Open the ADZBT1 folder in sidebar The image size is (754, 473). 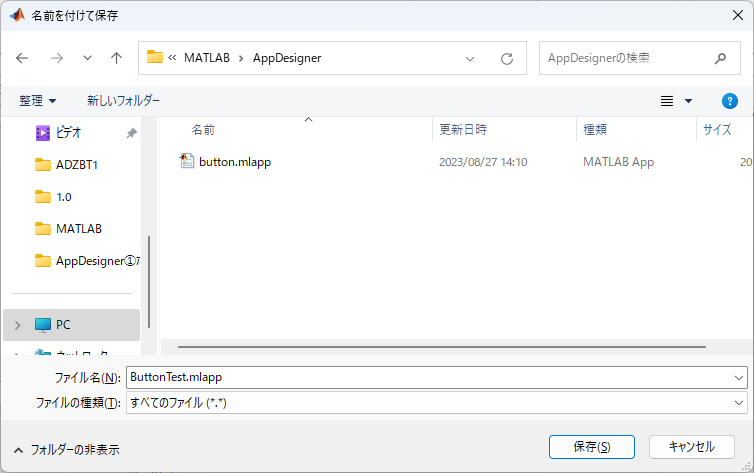(76, 165)
